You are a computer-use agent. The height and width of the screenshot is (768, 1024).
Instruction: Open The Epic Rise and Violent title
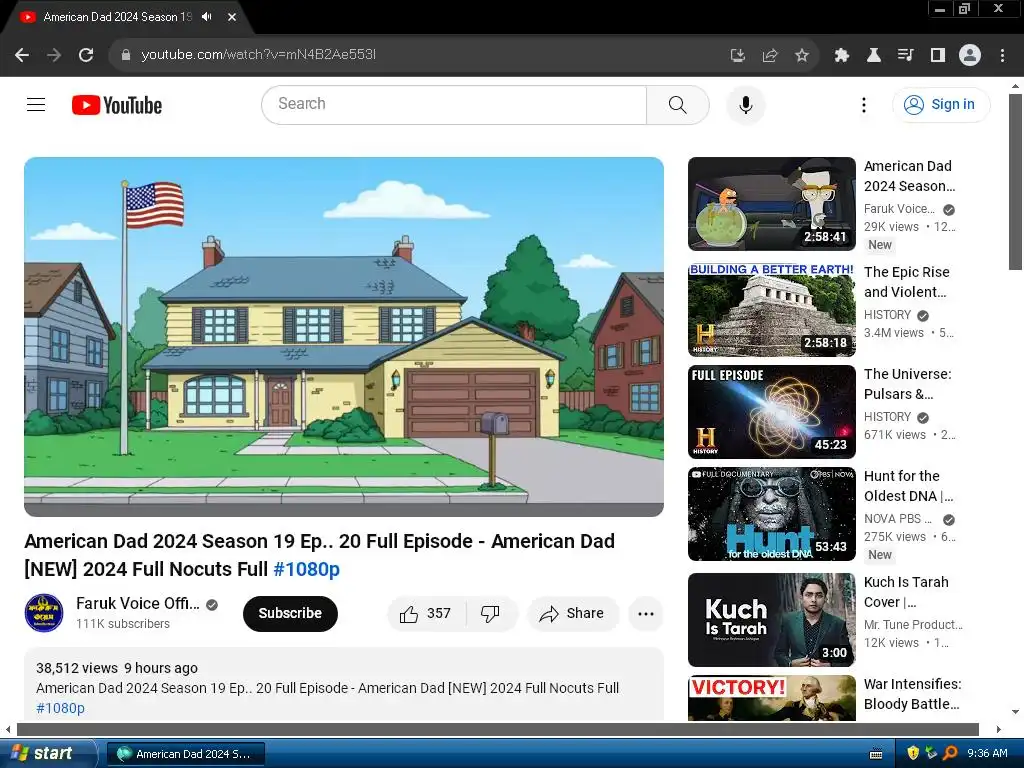coord(906,282)
